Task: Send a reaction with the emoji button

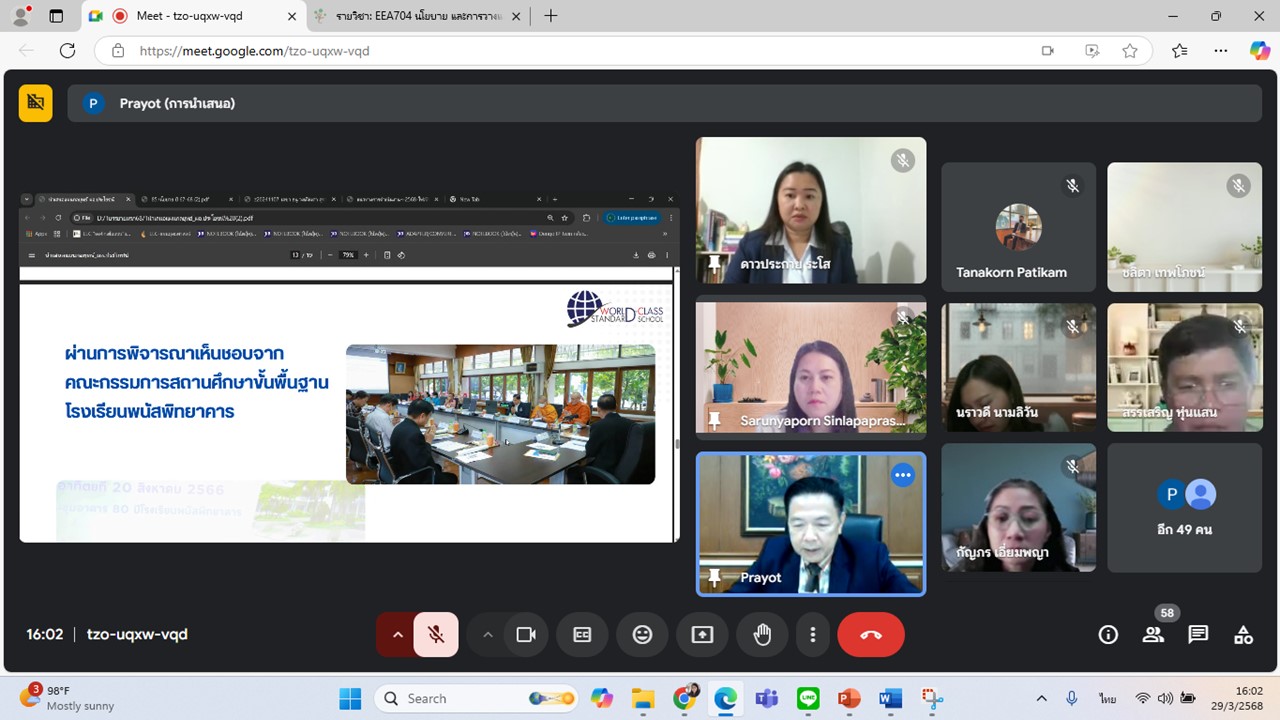Action: [x=642, y=634]
